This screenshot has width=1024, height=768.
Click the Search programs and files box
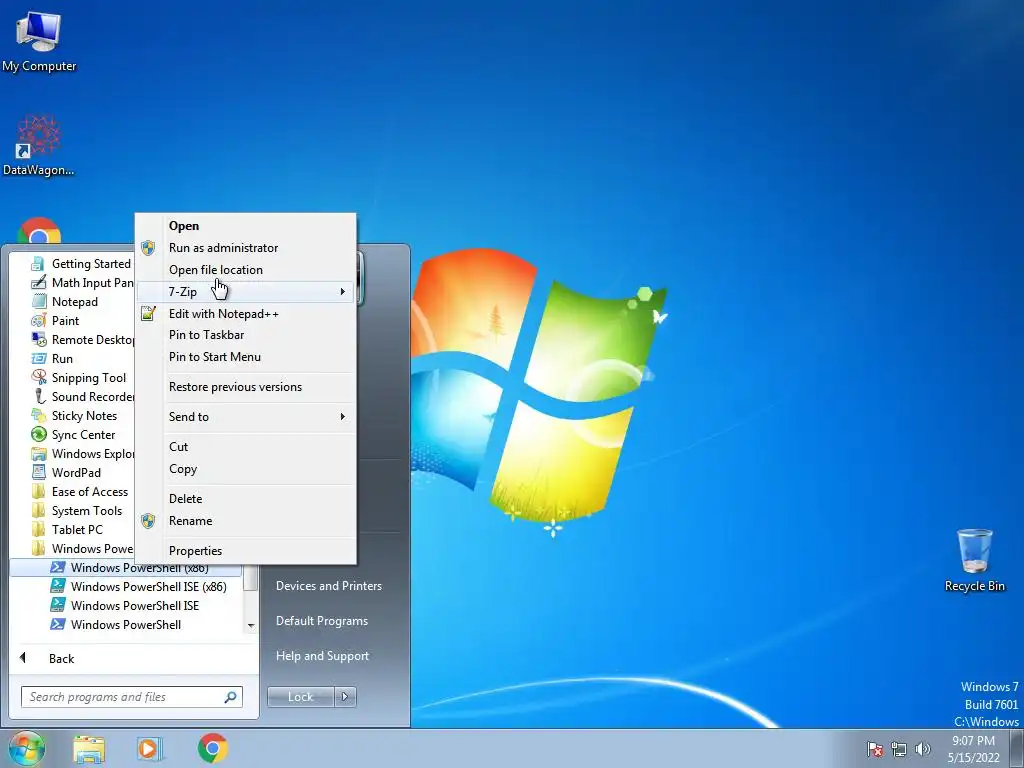point(132,697)
